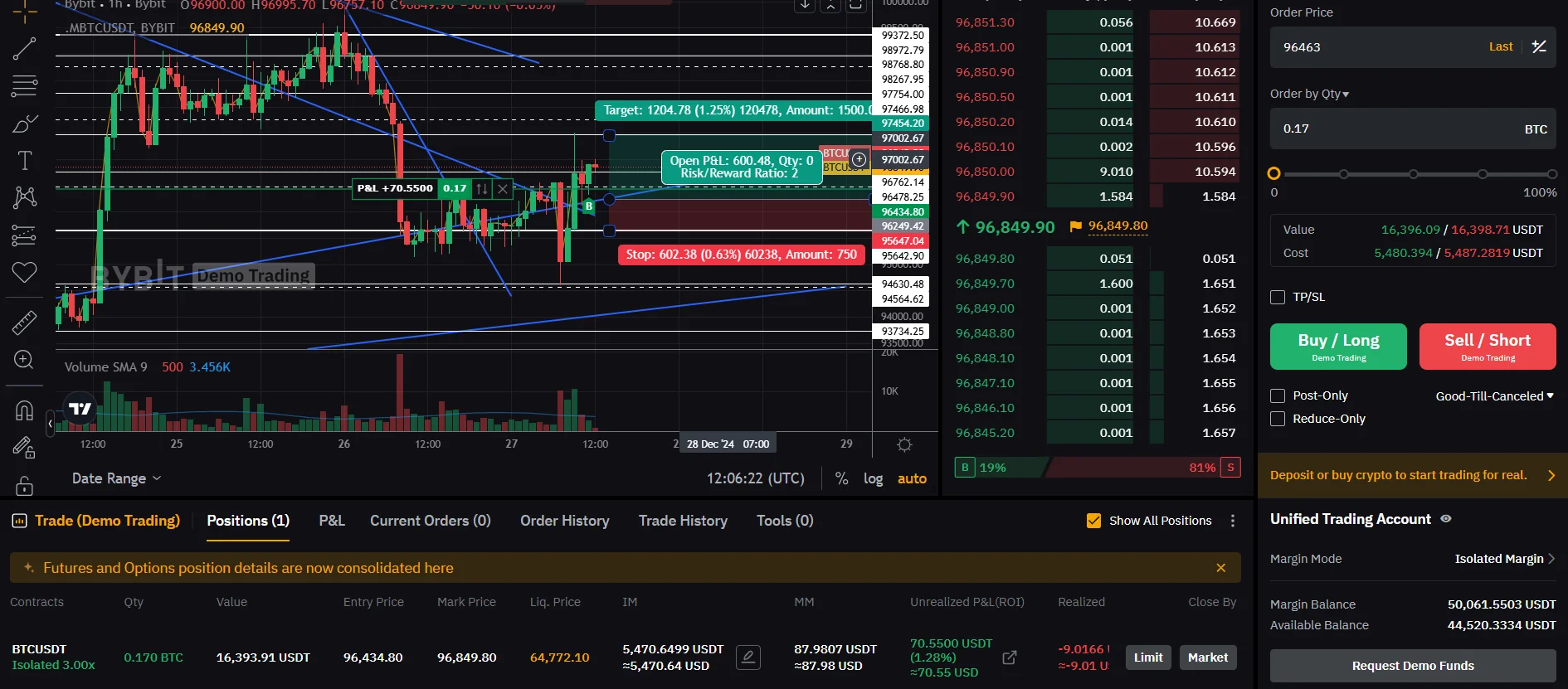The image size is (1568, 689).
Task: Toggle auto scale on chart
Action: (x=912, y=478)
